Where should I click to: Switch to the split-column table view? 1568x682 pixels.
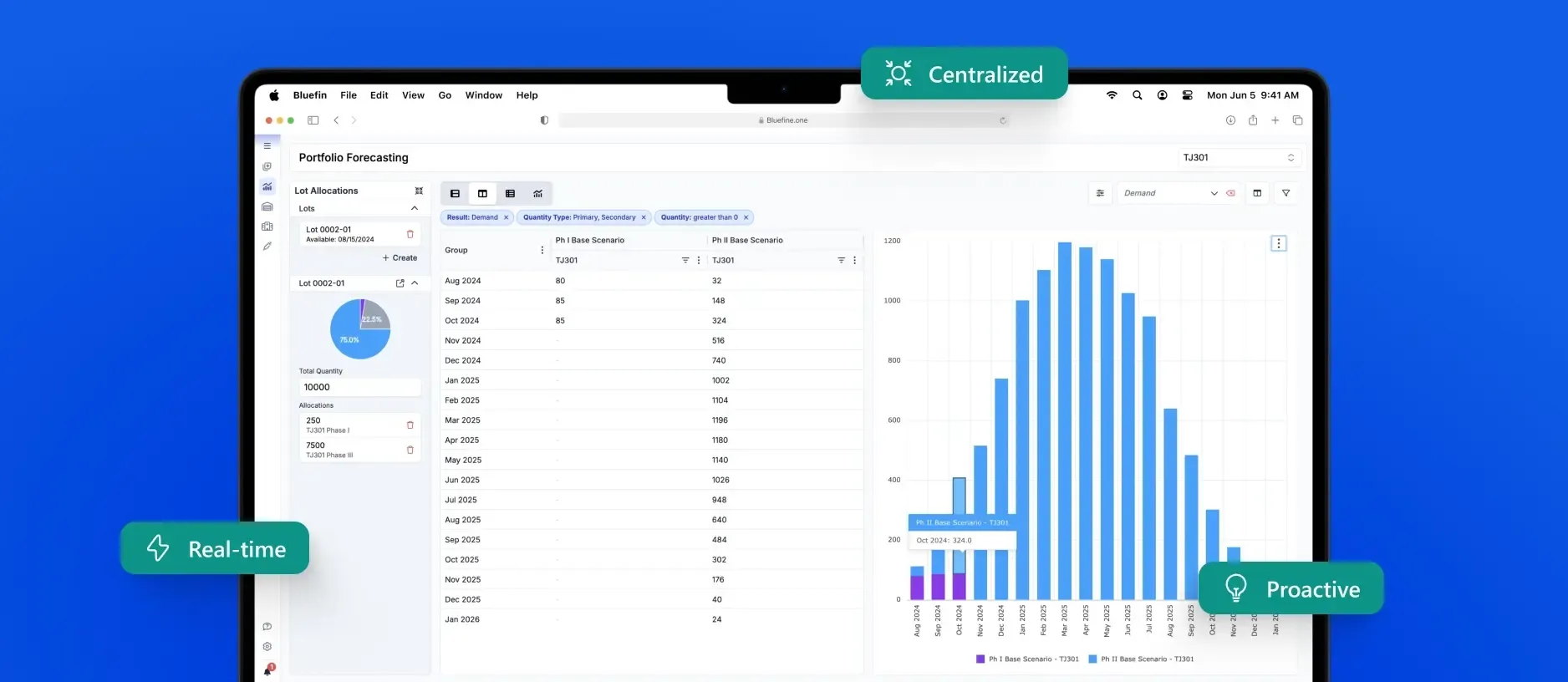pyautogui.click(x=482, y=194)
